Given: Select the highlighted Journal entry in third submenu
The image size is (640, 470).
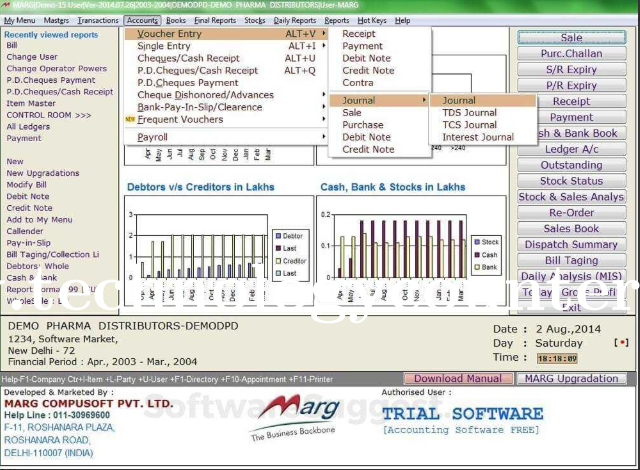Looking at the screenshot, I should click(x=483, y=100).
